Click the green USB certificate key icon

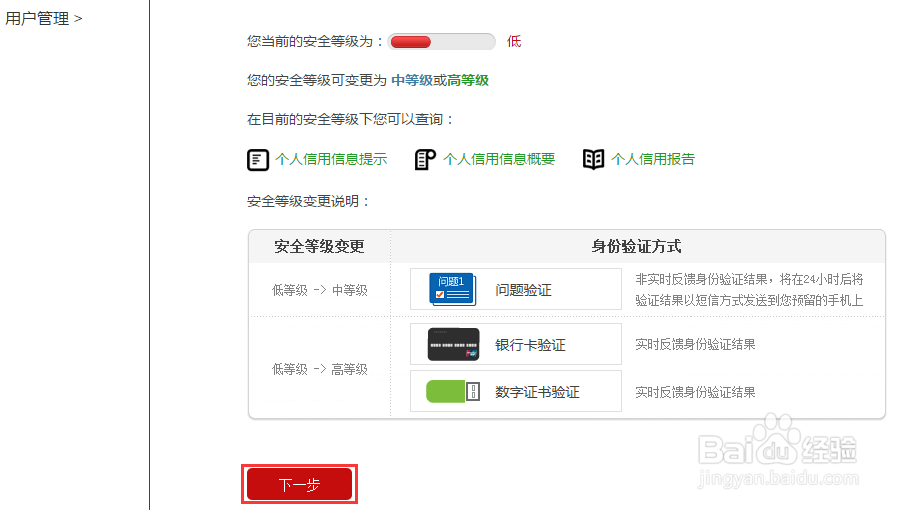453,392
